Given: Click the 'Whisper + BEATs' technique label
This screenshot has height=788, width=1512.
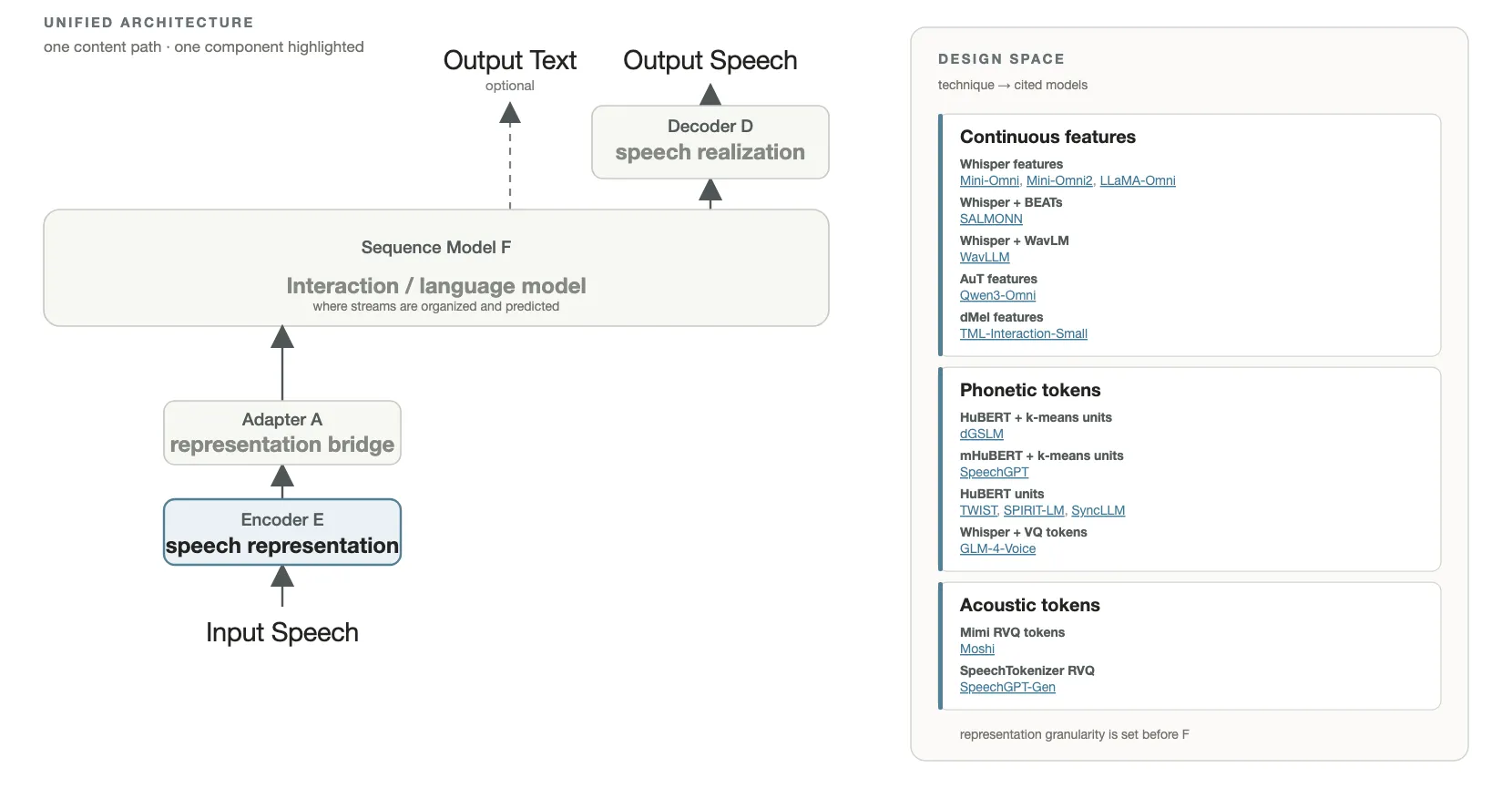Looking at the screenshot, I should pyautogui.click(x=1011, y=202).
